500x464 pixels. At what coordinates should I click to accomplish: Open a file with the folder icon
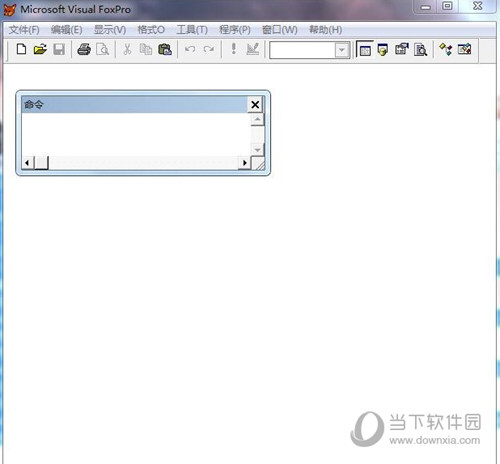tap(40, 49)
